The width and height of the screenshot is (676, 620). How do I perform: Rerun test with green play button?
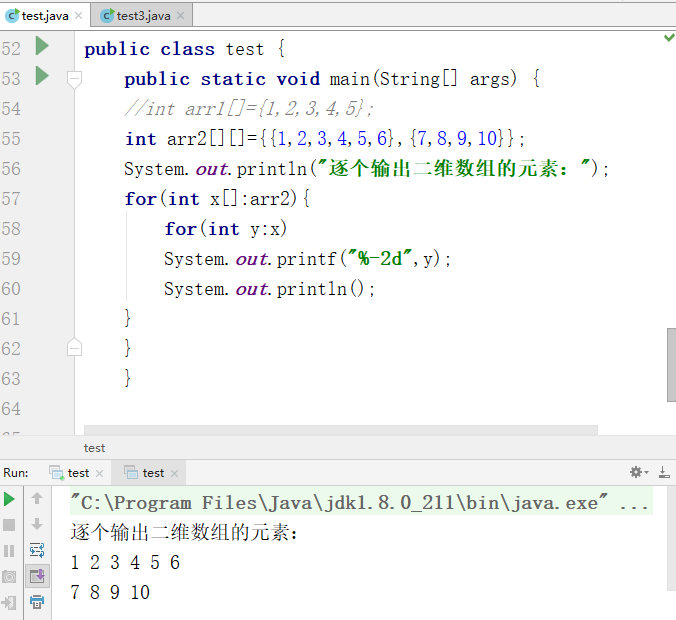pyautogui.click(x=9, y=499)
